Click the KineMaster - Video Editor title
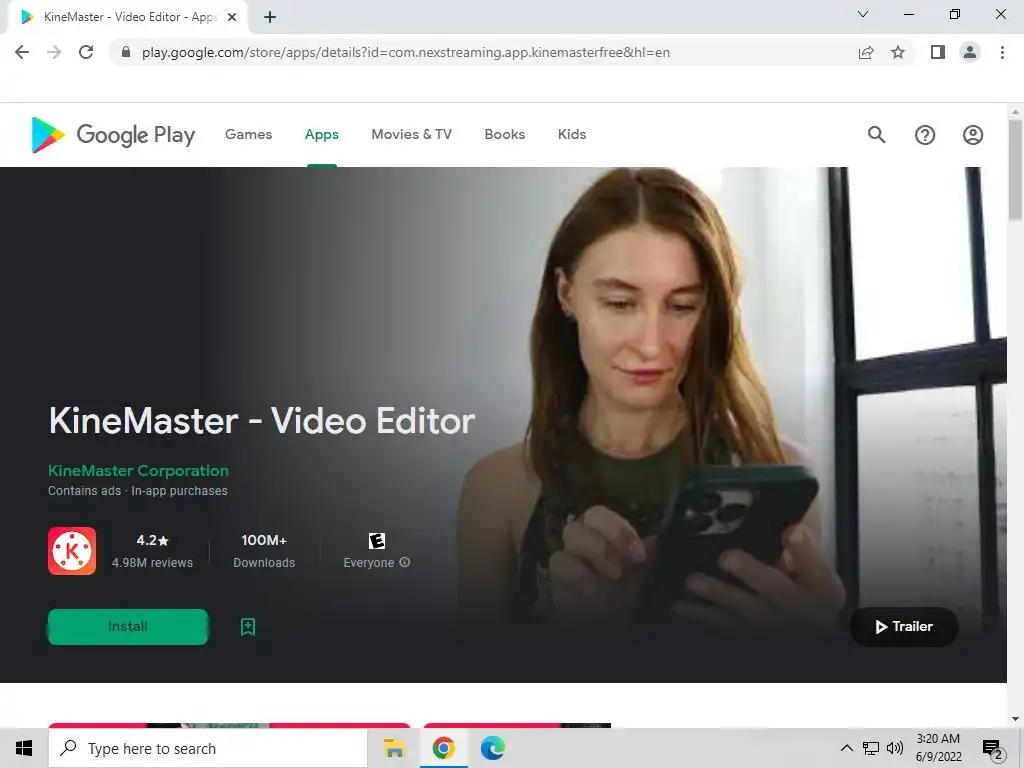The width and height of the screenshot is (1024, 768). pos(262,421)
